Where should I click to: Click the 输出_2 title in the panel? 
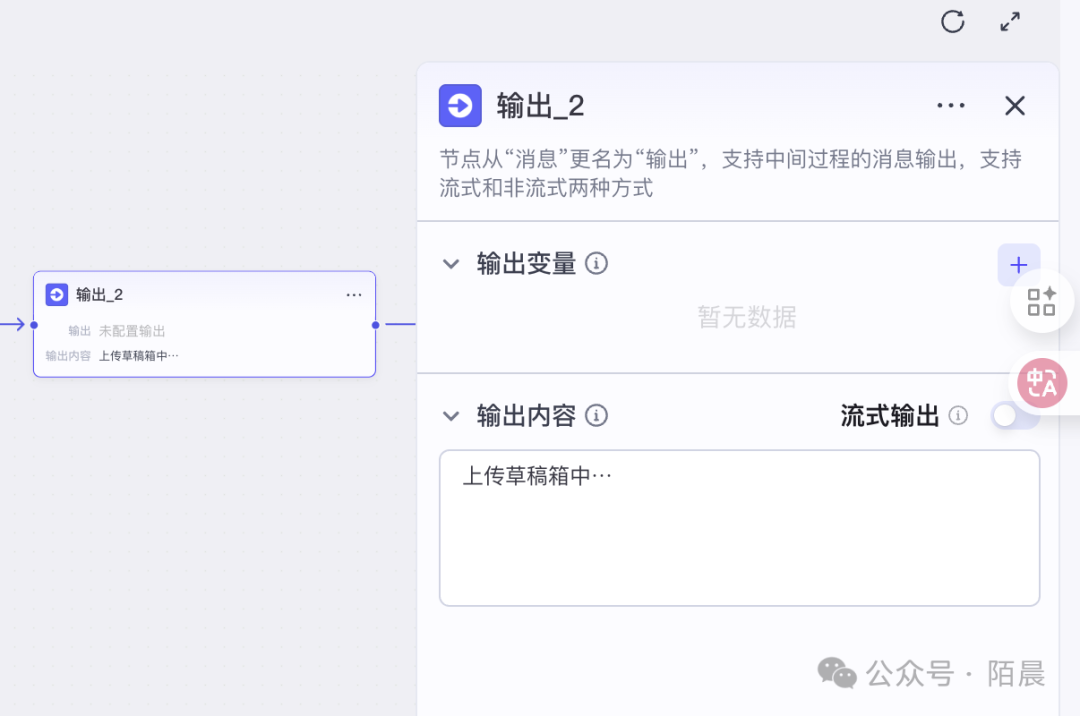click(540, 106)
